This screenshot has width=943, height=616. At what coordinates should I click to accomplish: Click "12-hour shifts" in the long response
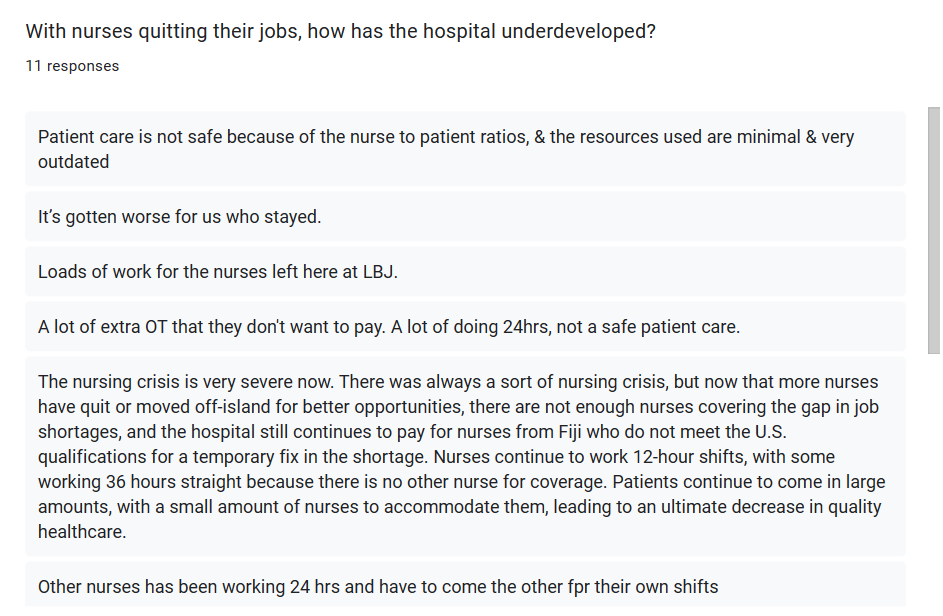click(x=688, y=457)
